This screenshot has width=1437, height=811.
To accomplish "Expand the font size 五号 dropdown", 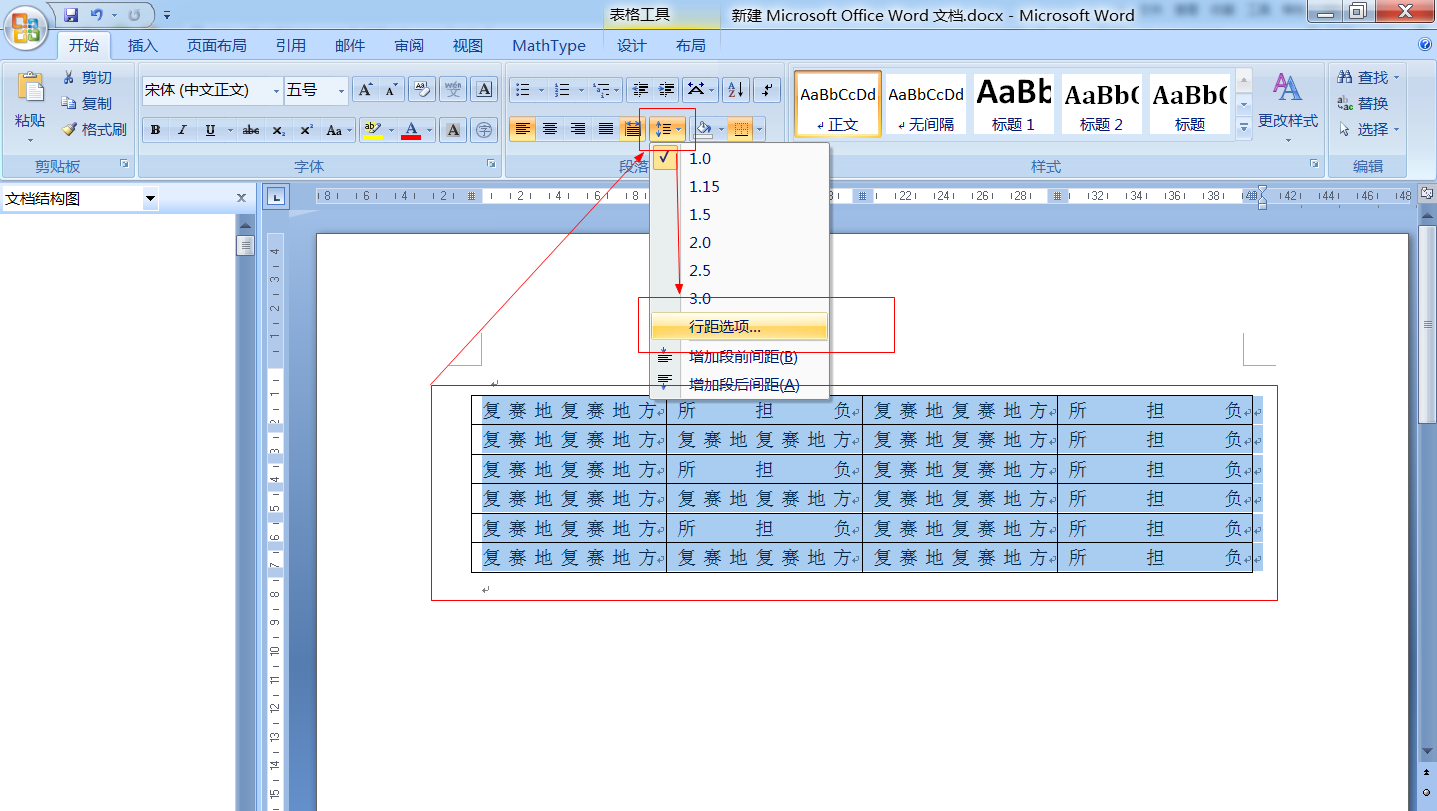I will pos(341,91).
